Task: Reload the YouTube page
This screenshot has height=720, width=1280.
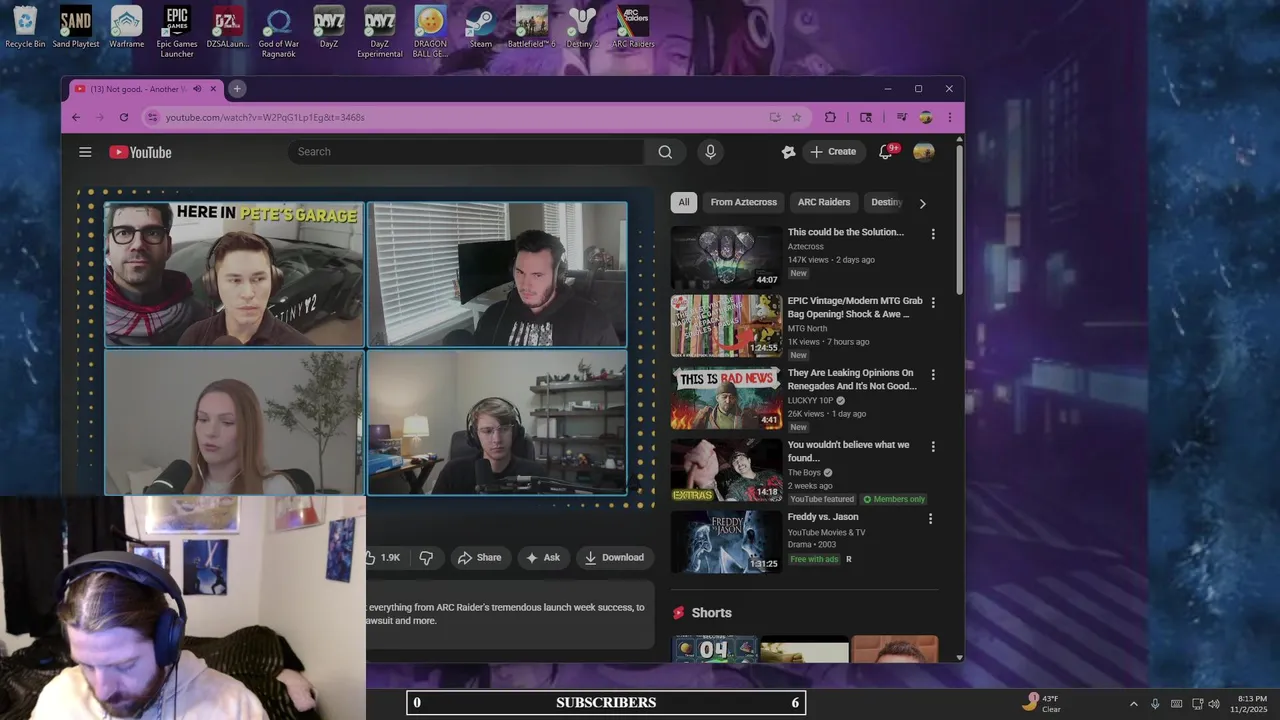Action: 124,117
